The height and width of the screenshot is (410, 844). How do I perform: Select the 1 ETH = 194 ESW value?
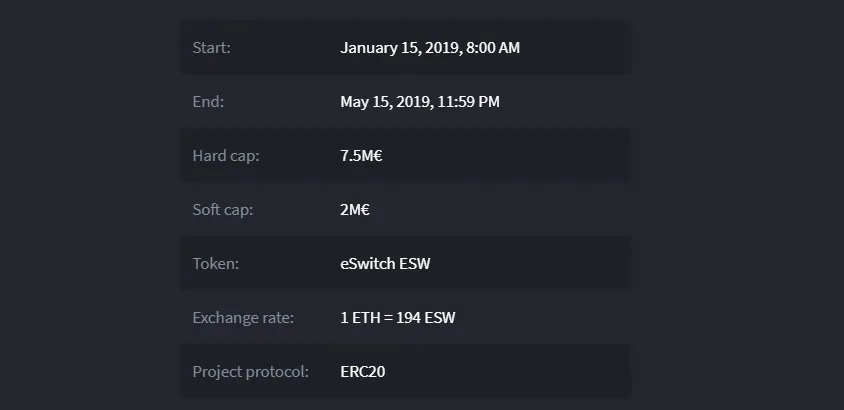398,317
